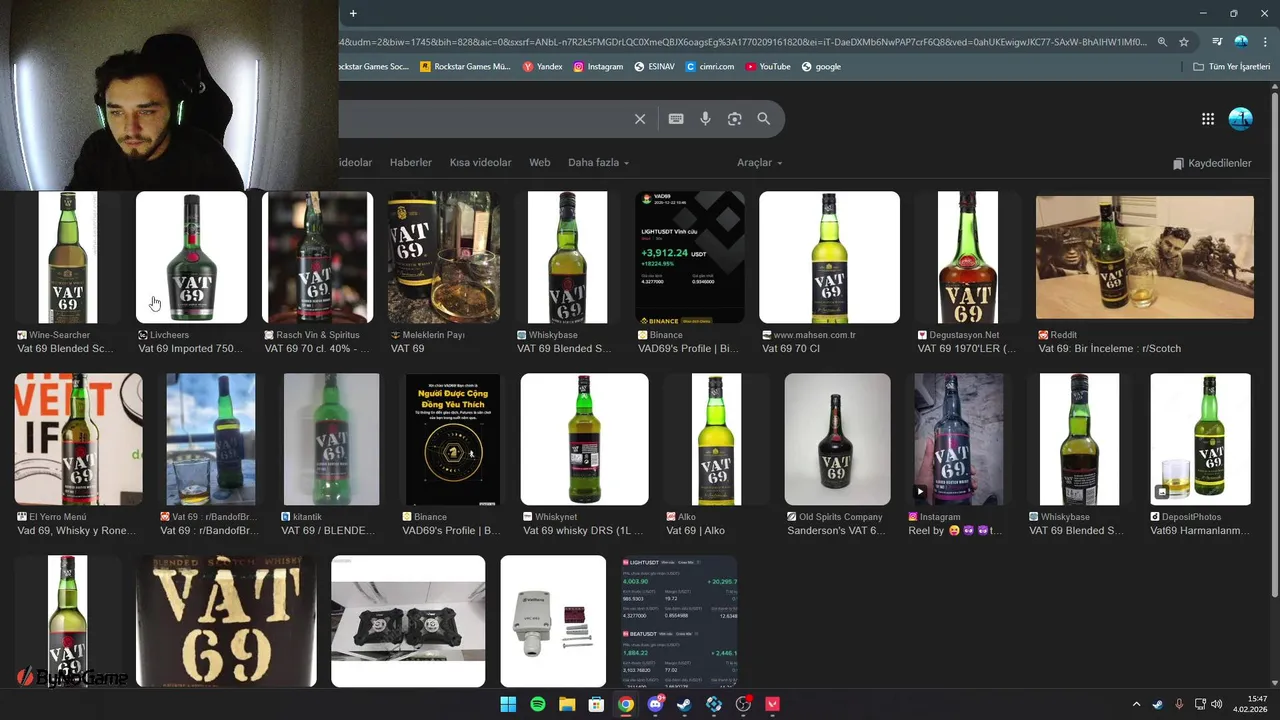The height and width of the screenshot is (720, 1280).
Task: Open the Windows Start menu
Action: [x=508, y=704]
